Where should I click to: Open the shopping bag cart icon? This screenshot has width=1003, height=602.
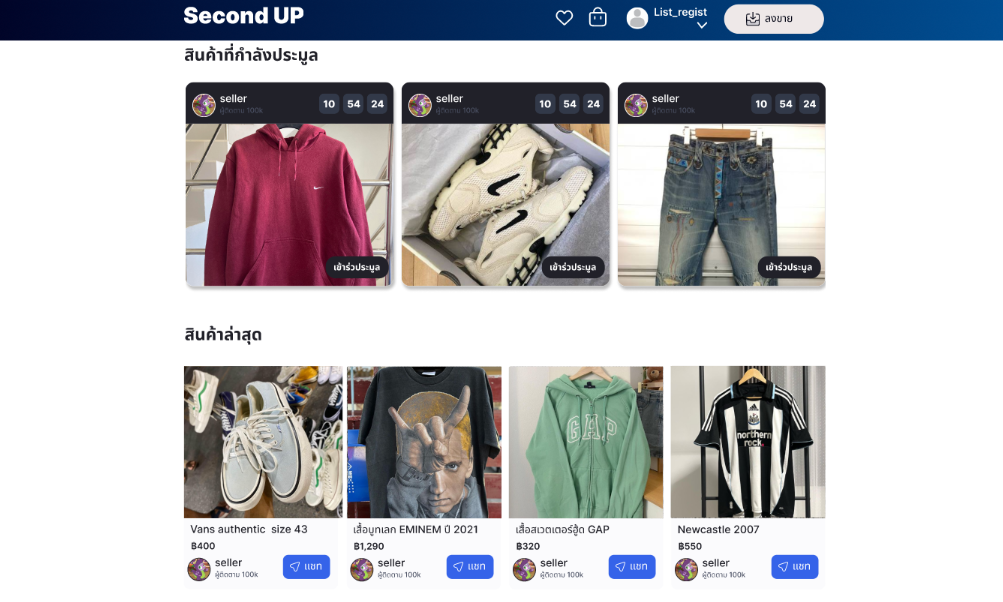[x=598, y=17]
